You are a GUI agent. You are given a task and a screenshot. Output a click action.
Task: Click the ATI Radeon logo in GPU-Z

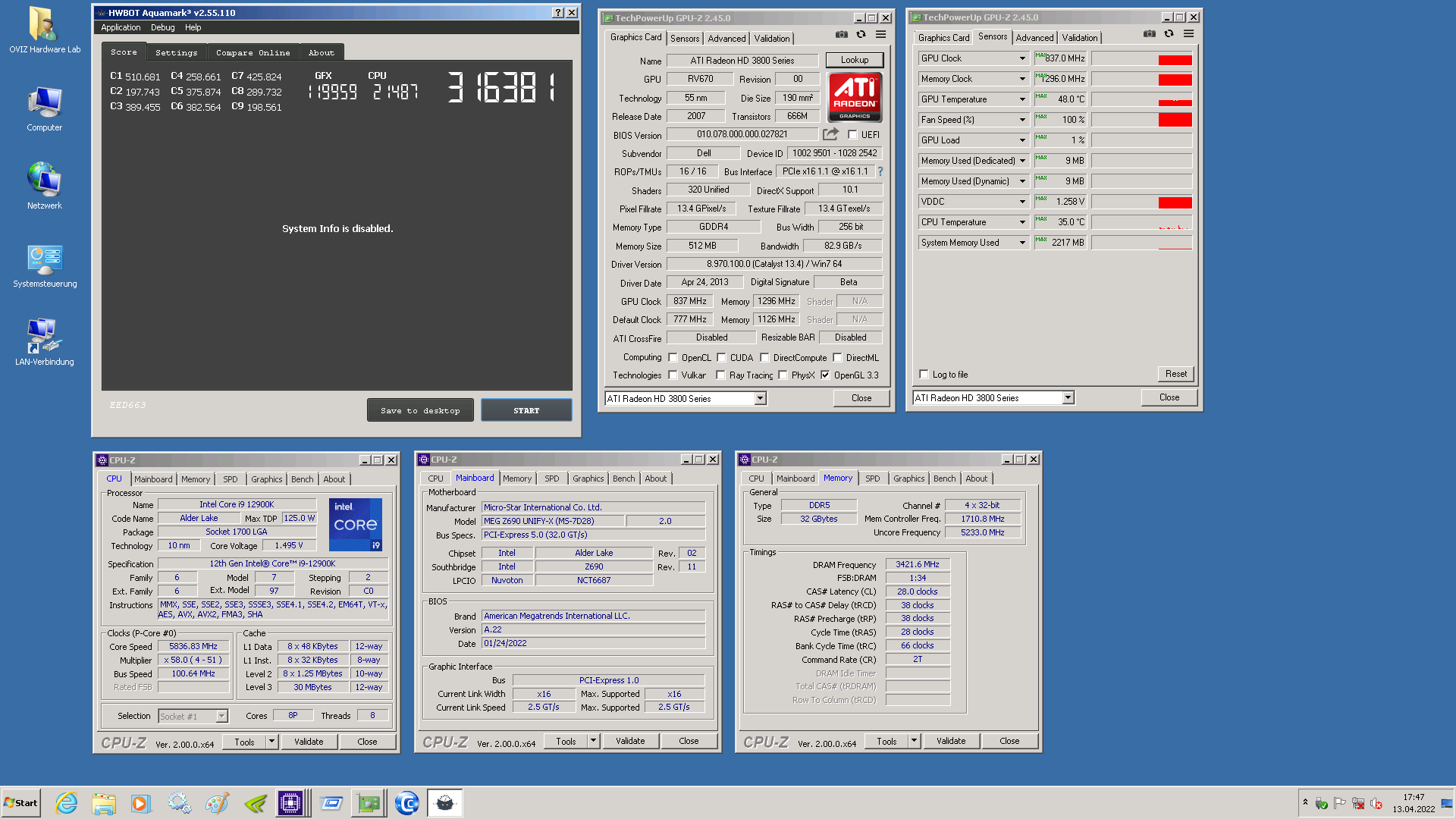pyautogui.click(x=855, y=97)
